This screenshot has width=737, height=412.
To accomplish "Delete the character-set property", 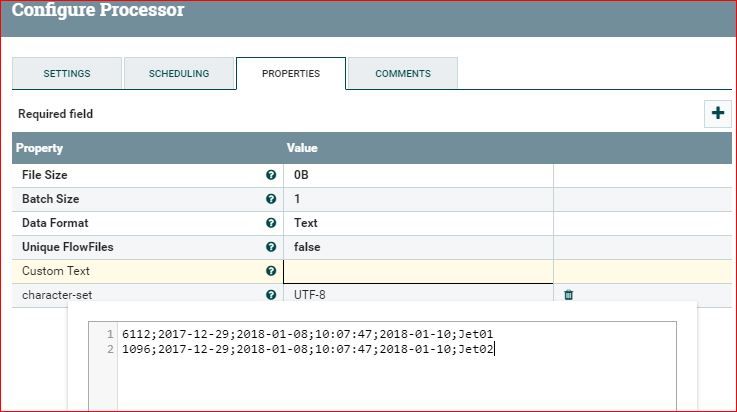I will (568, 295).
